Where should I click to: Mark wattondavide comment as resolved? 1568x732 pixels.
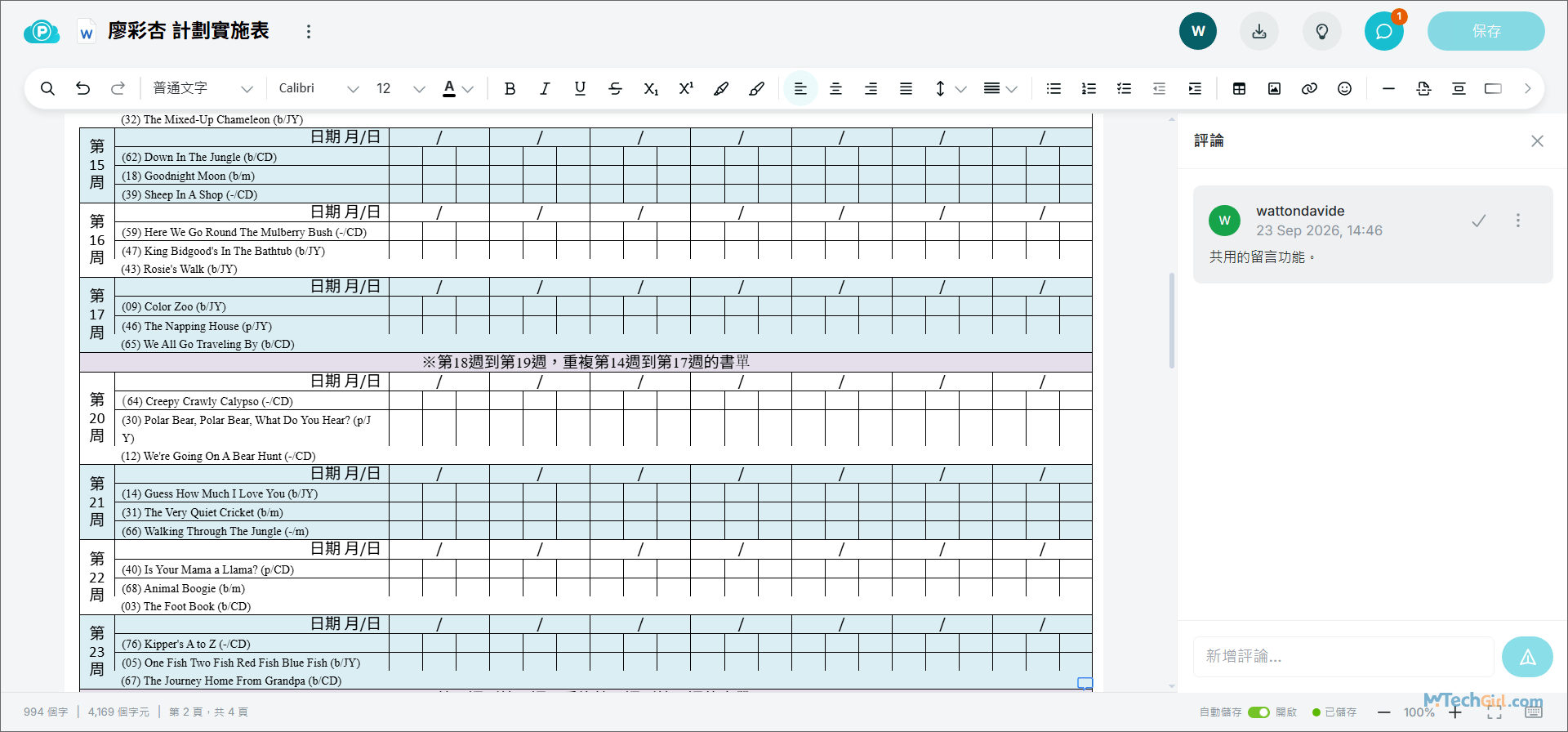click(x=1478, y=221)
